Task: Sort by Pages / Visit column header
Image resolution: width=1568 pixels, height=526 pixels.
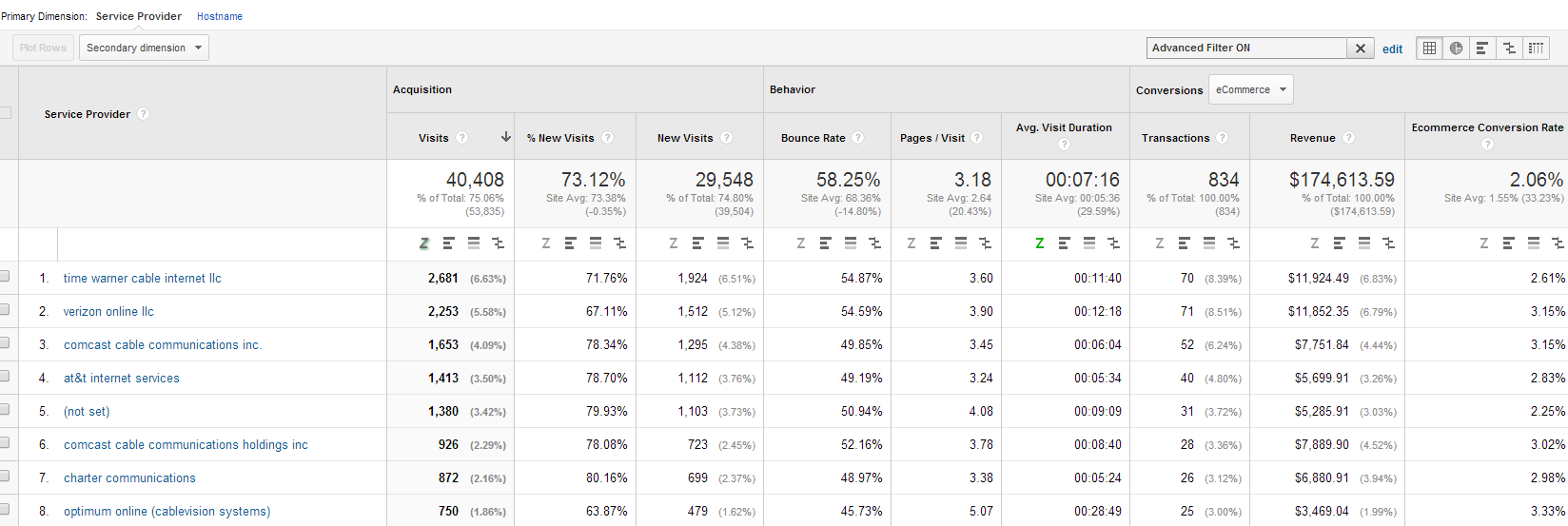Action: [932, 138]
